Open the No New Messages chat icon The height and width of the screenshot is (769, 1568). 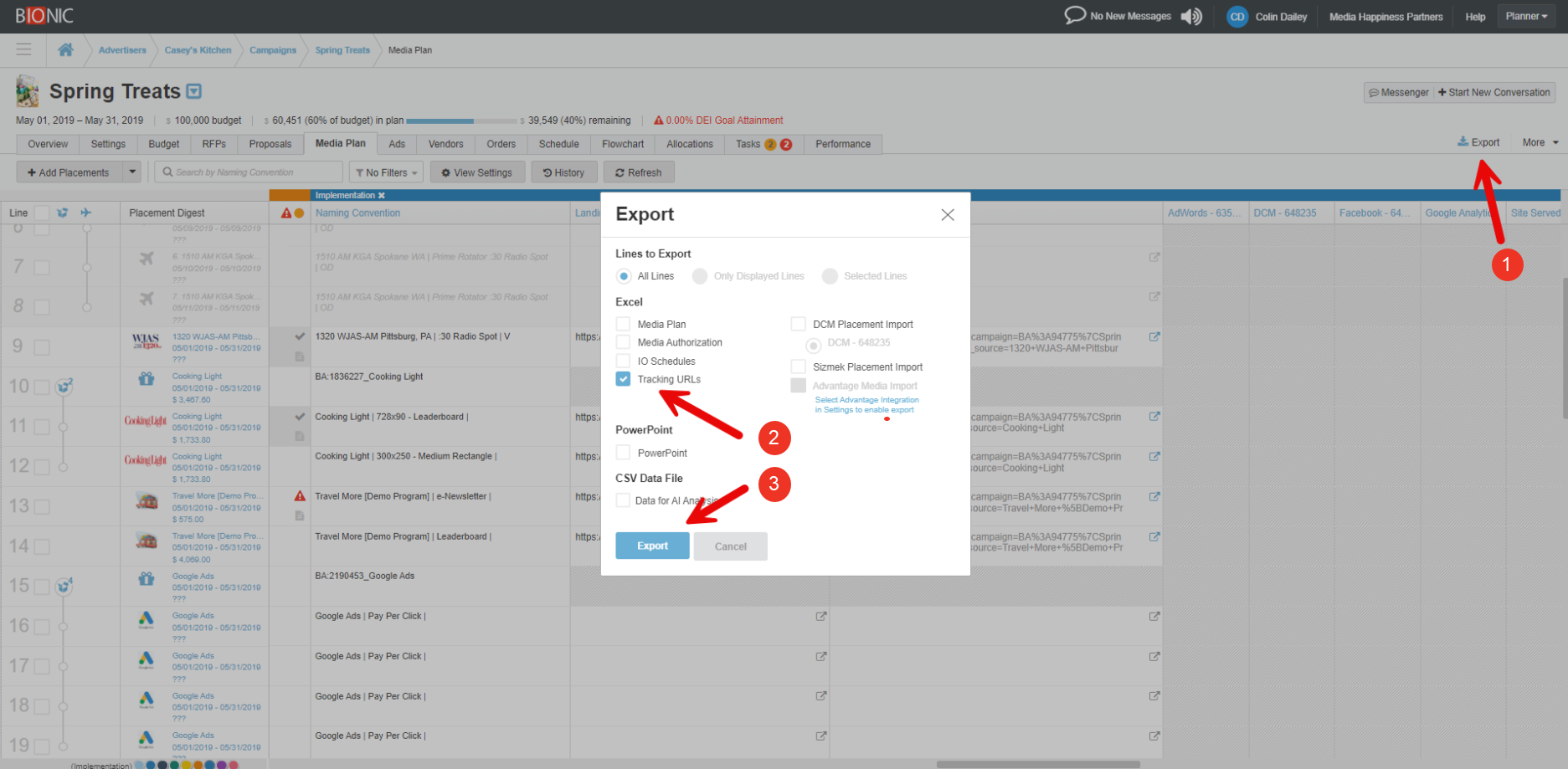[x=1075, y=16]
